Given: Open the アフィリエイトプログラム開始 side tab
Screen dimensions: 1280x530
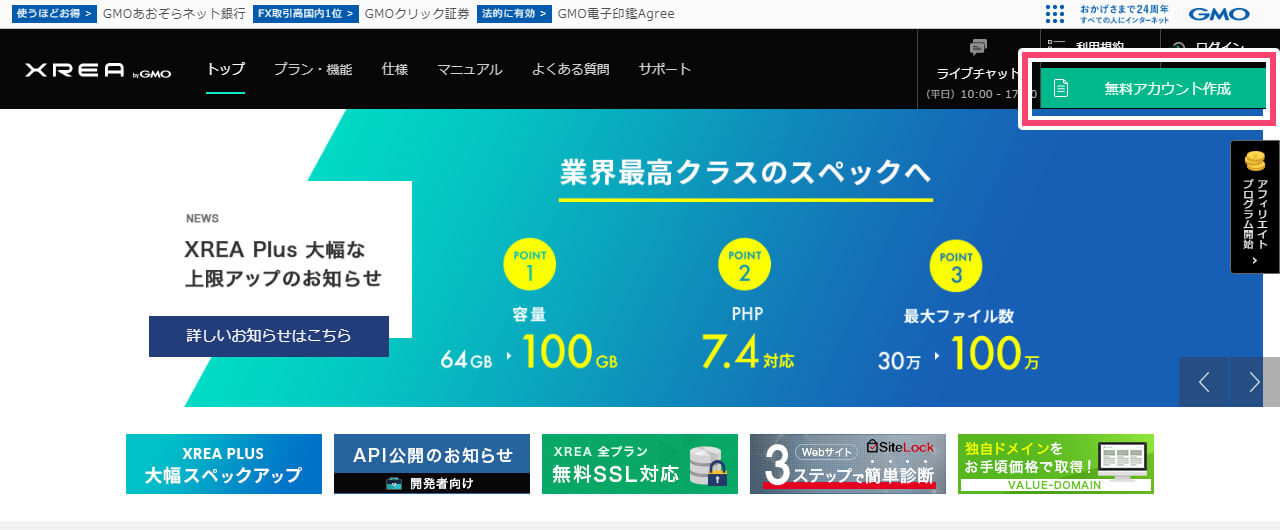Looking at the screenshot, I should pyautogui.click(x=1255, y=207).
